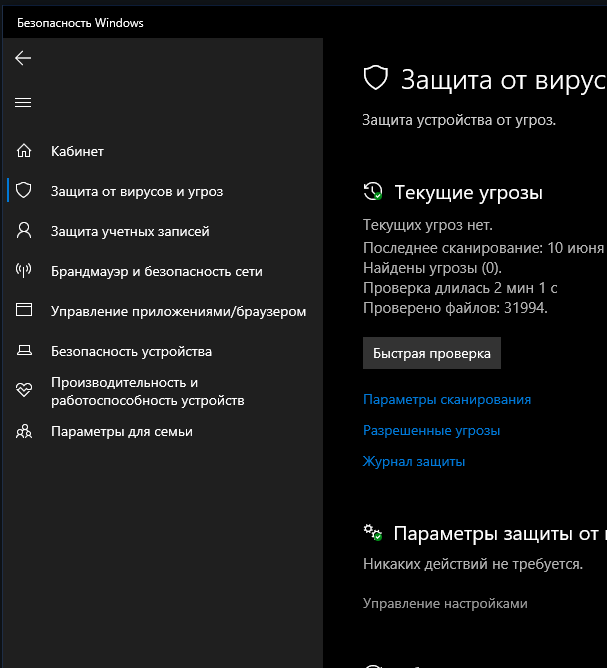Open Параметры для семьи section
The image size is (607, 668).
122,431
